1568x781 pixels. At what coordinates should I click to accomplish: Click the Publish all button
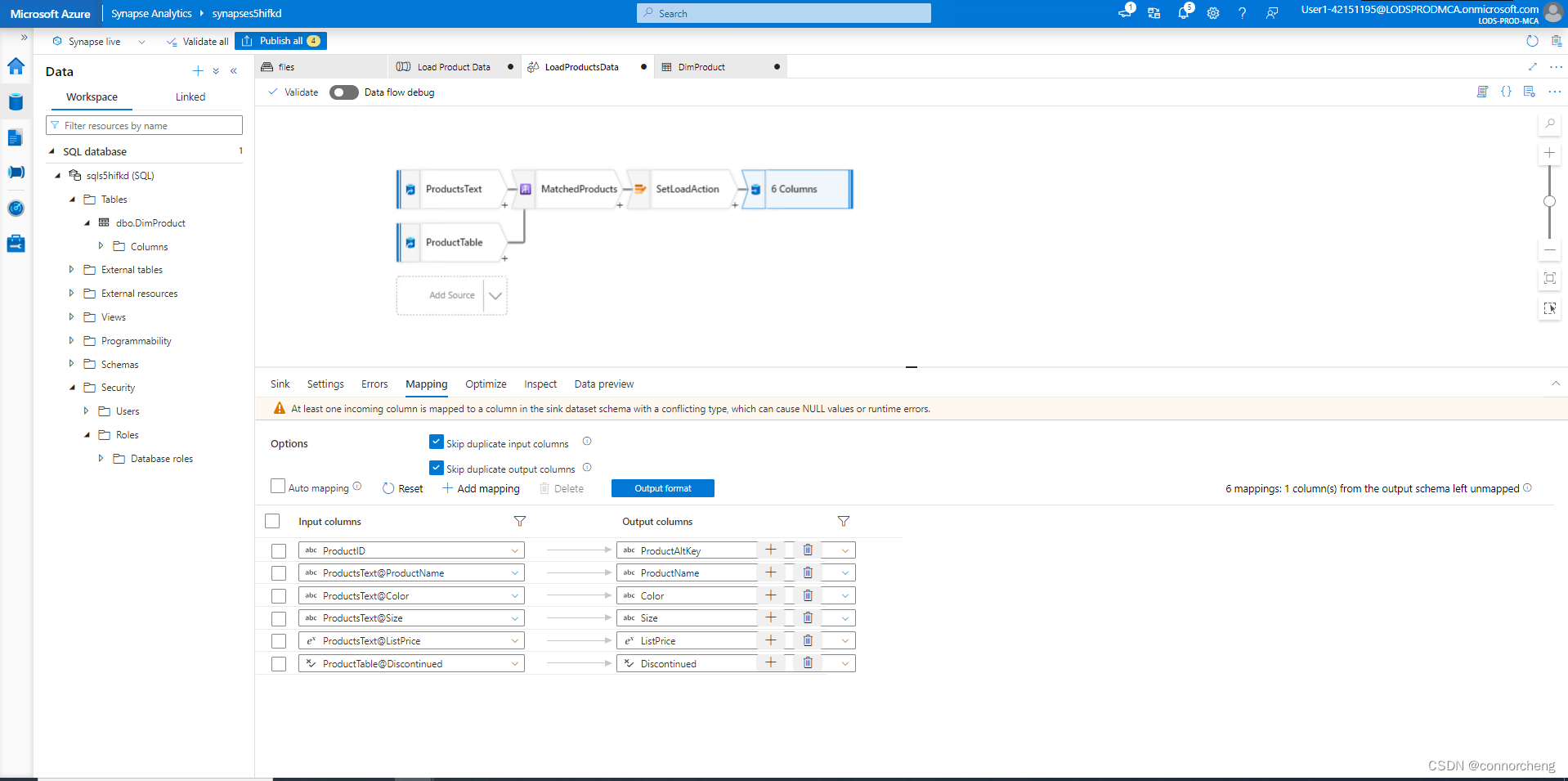(x=281, y=41)
